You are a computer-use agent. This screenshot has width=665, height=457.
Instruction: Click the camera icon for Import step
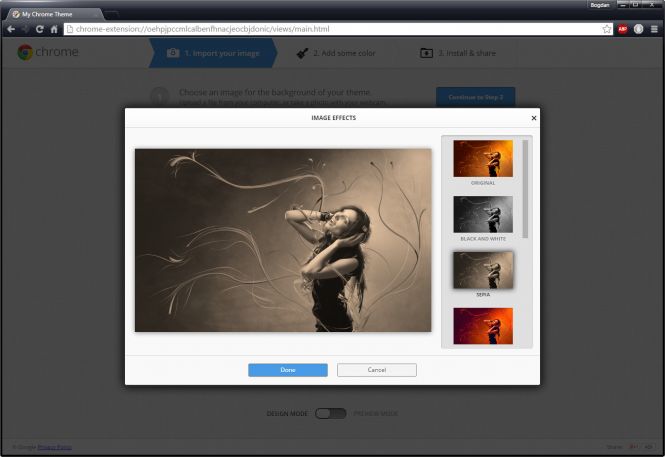tap(173, 53)
